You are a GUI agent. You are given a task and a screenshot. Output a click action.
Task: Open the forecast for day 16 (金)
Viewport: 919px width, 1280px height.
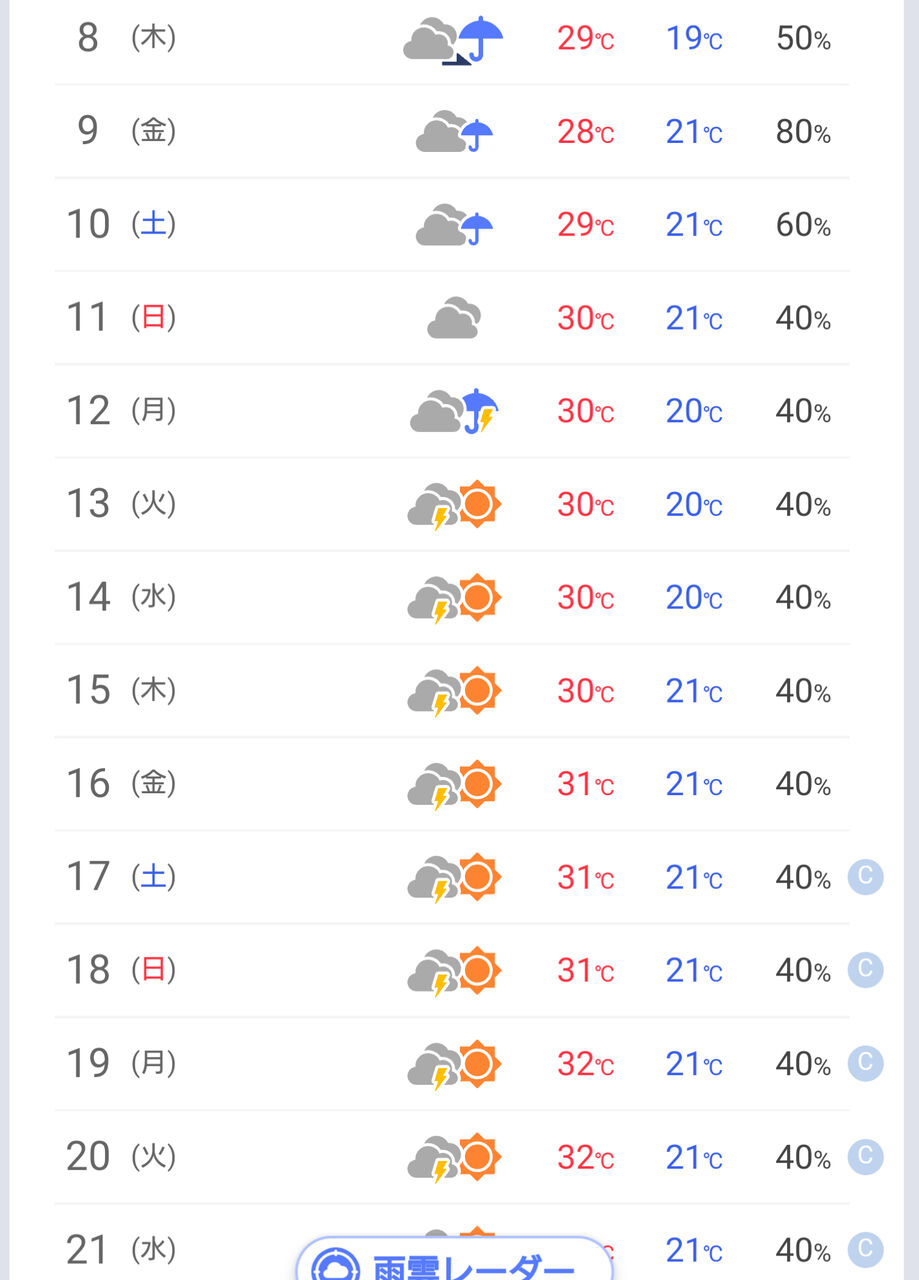coord(452,783)
